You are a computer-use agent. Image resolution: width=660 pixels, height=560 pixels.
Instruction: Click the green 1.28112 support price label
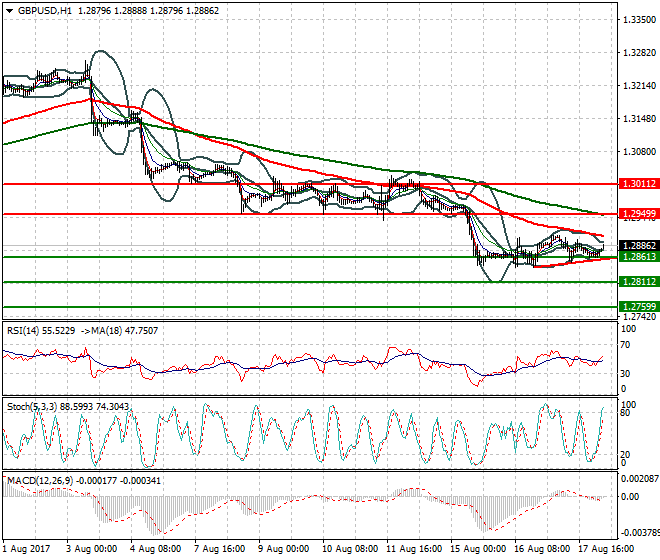(639, 282)
